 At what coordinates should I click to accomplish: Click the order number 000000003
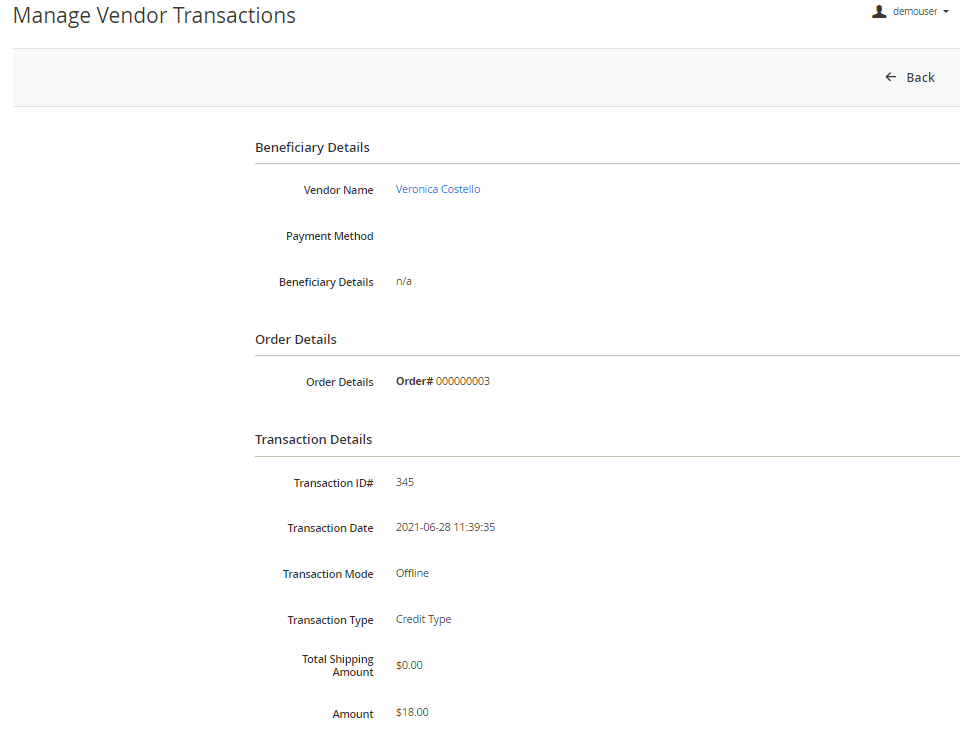coord(463,381)
